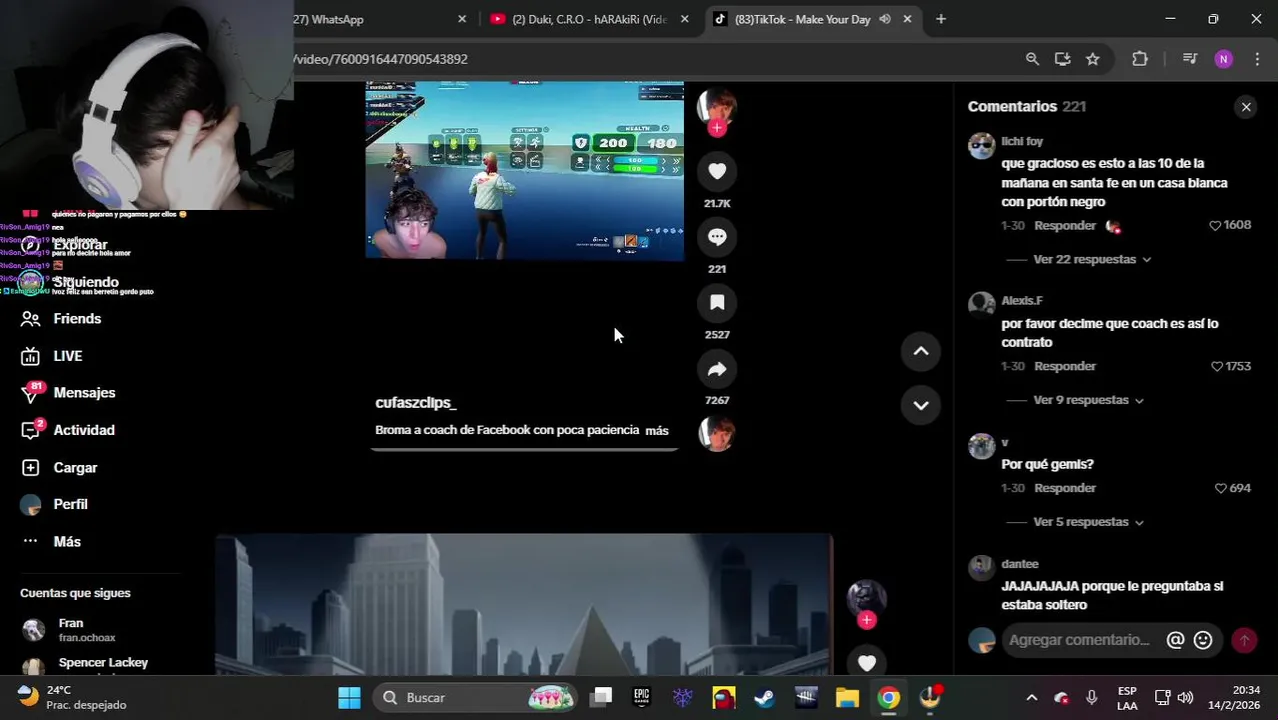
Task: Like the 'Por qué gemis?' comment
Action: coord(1220,489)
